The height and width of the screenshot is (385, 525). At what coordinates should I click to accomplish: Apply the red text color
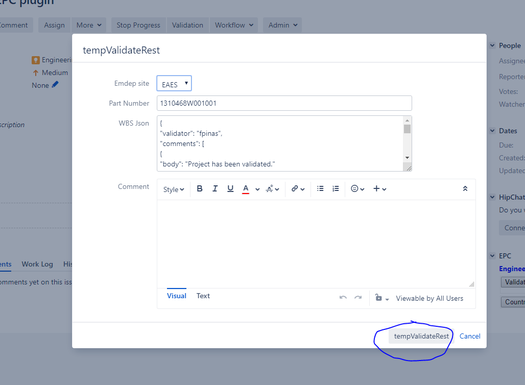coord(245,189)
